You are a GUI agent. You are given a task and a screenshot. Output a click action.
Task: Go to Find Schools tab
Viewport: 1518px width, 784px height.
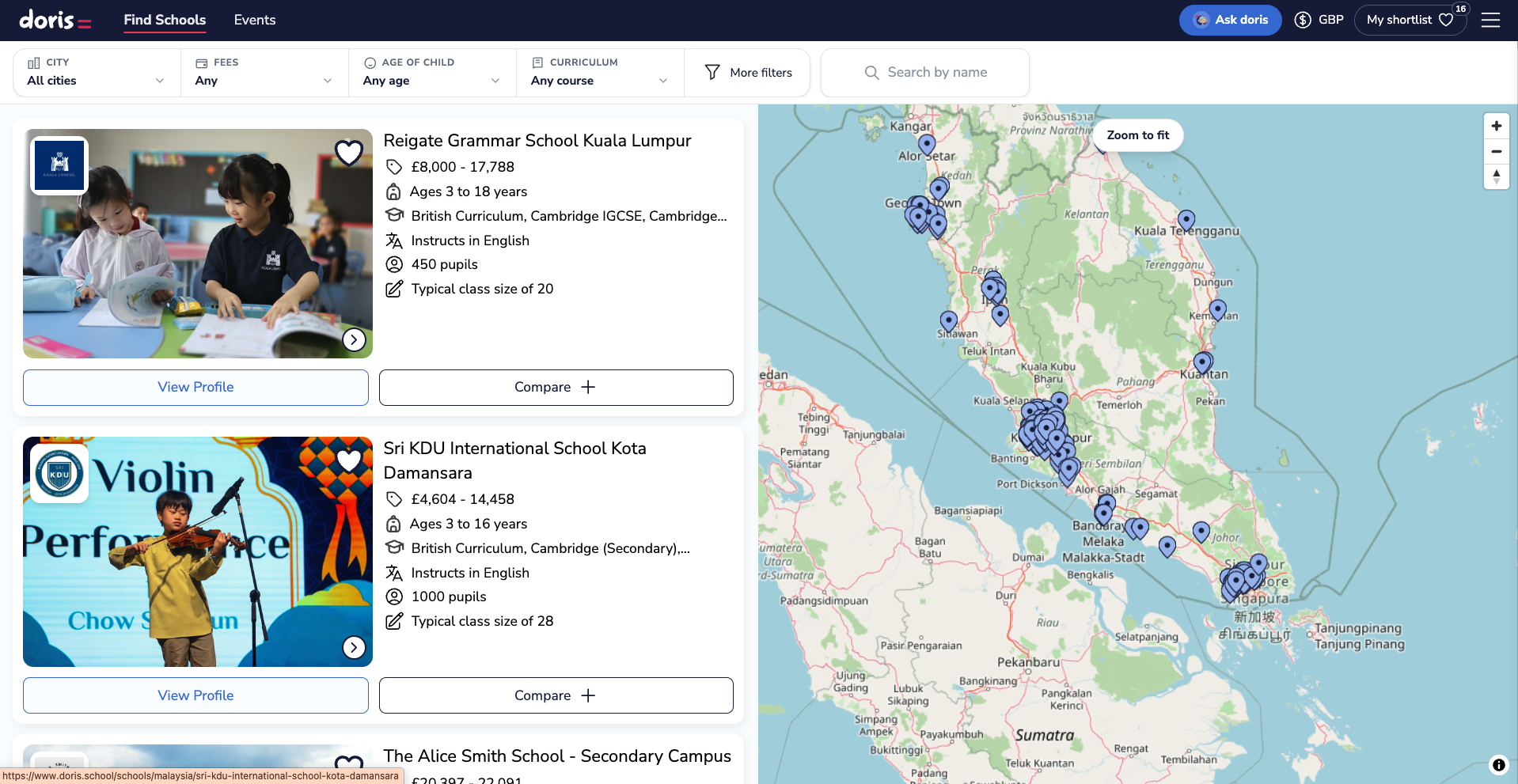(x=165, y=20)
